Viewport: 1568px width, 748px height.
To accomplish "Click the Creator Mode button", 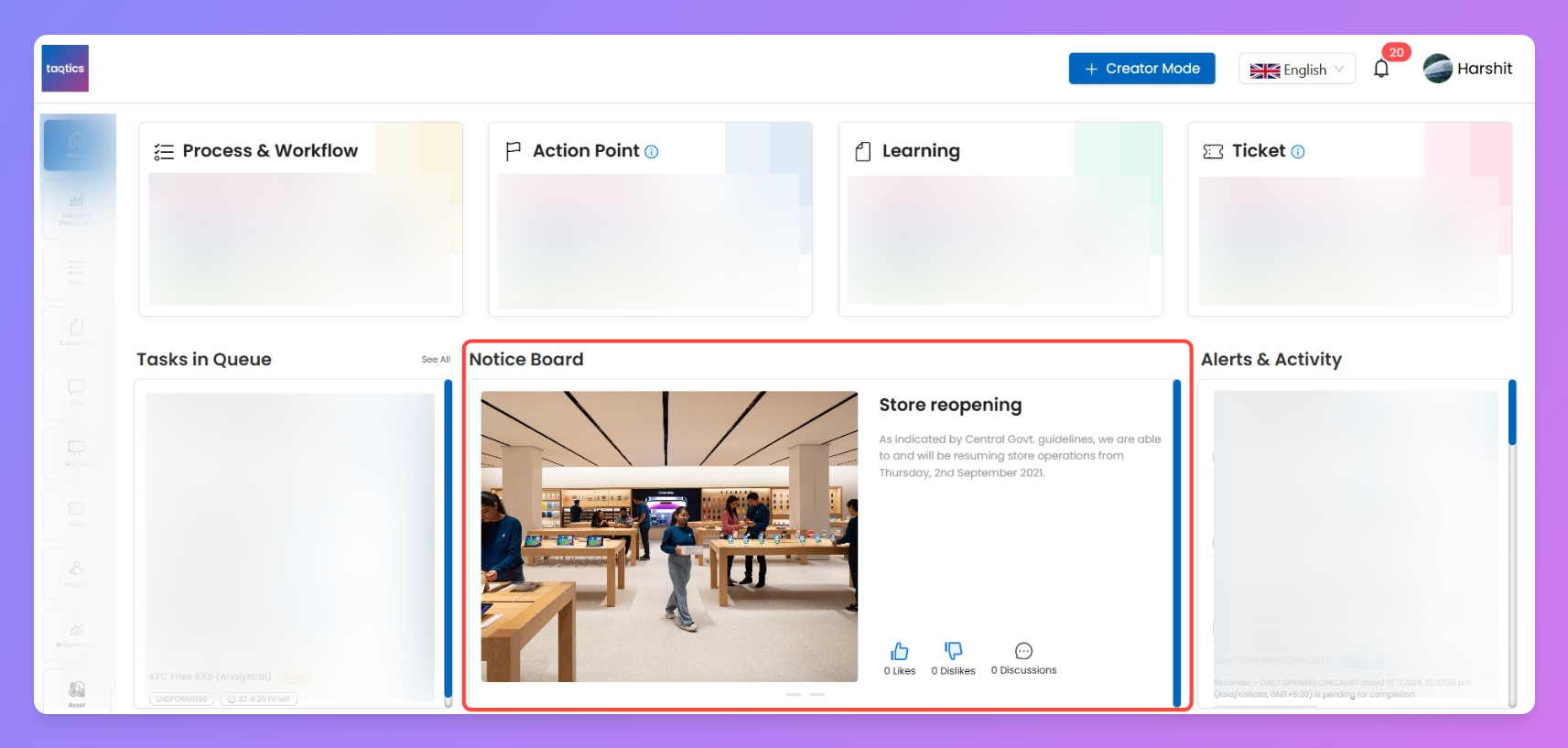I will [1142, 69].
